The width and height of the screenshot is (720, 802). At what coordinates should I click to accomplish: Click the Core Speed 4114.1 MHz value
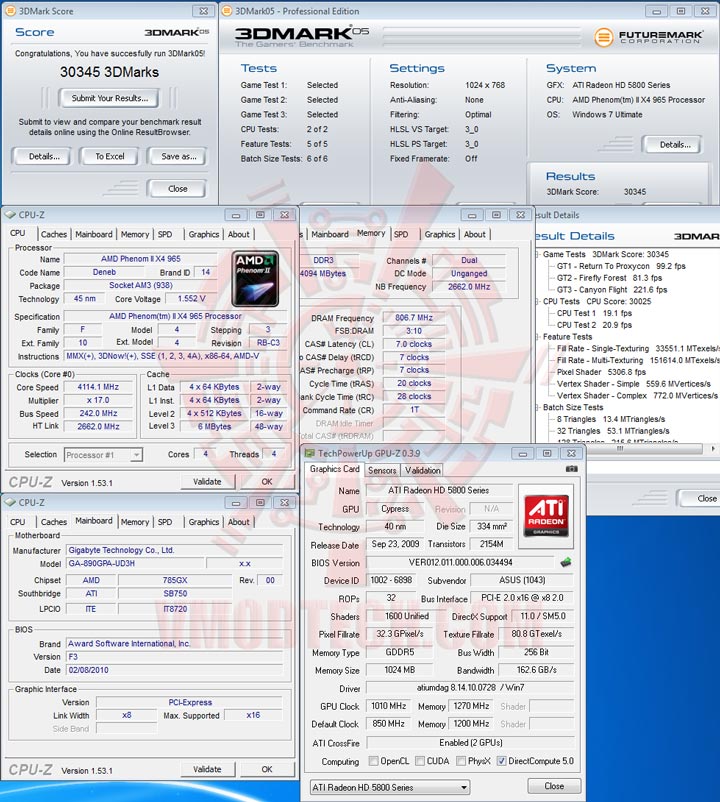pos(98,387)
